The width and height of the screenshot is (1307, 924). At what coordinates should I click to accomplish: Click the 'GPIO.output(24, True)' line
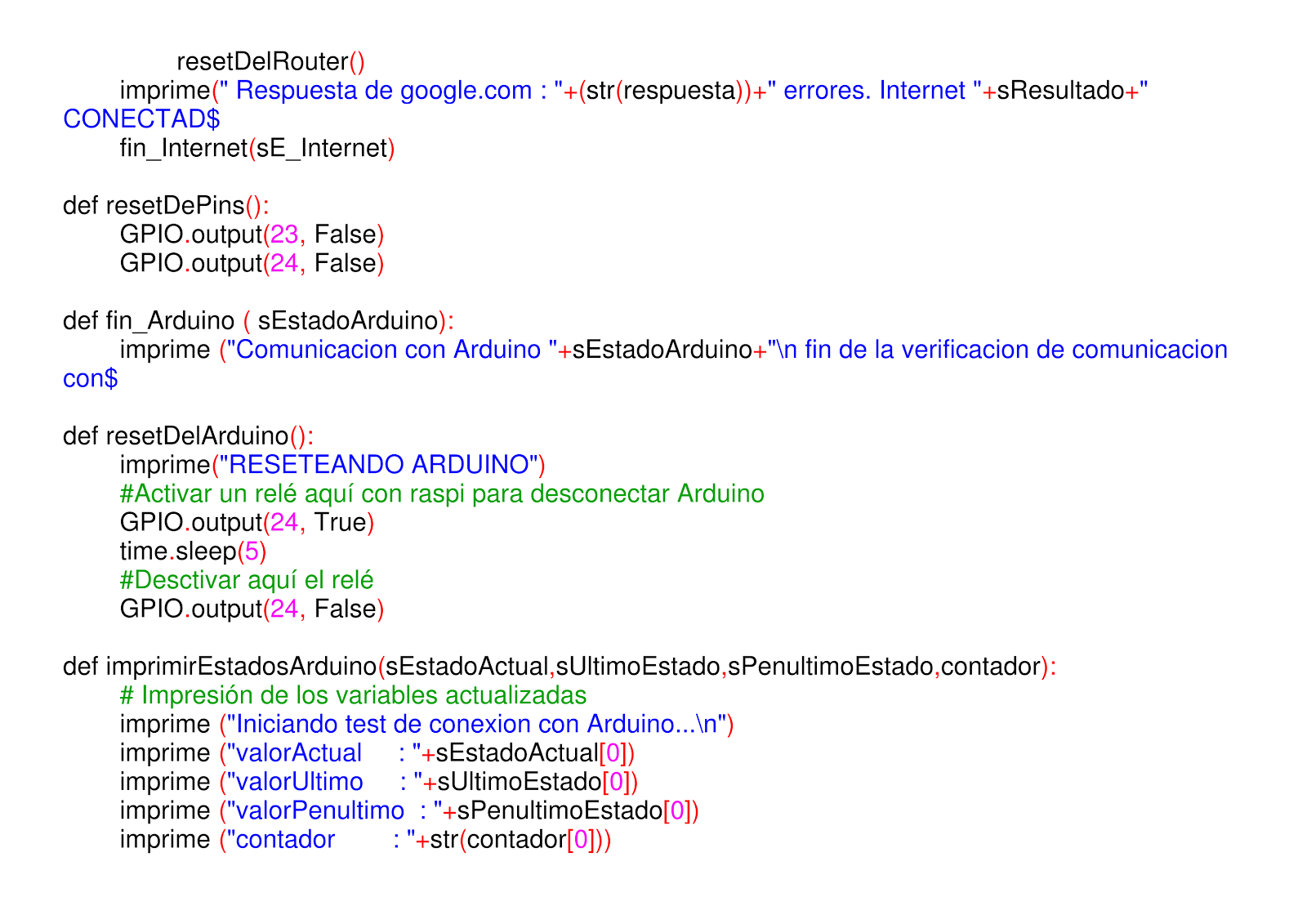pos(247,523)
